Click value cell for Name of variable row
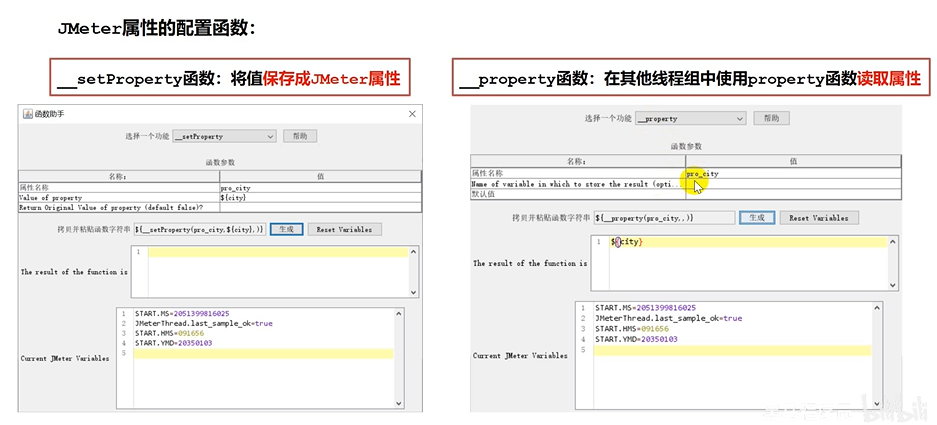This screenshot has height=425, width=937. click(x=793, y=184)
